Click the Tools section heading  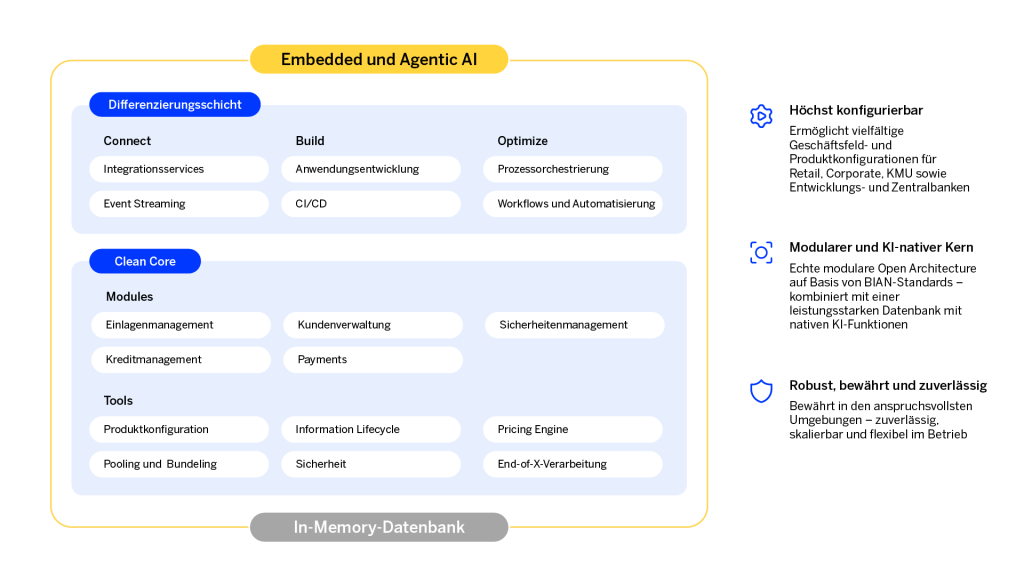pos(118,401)
